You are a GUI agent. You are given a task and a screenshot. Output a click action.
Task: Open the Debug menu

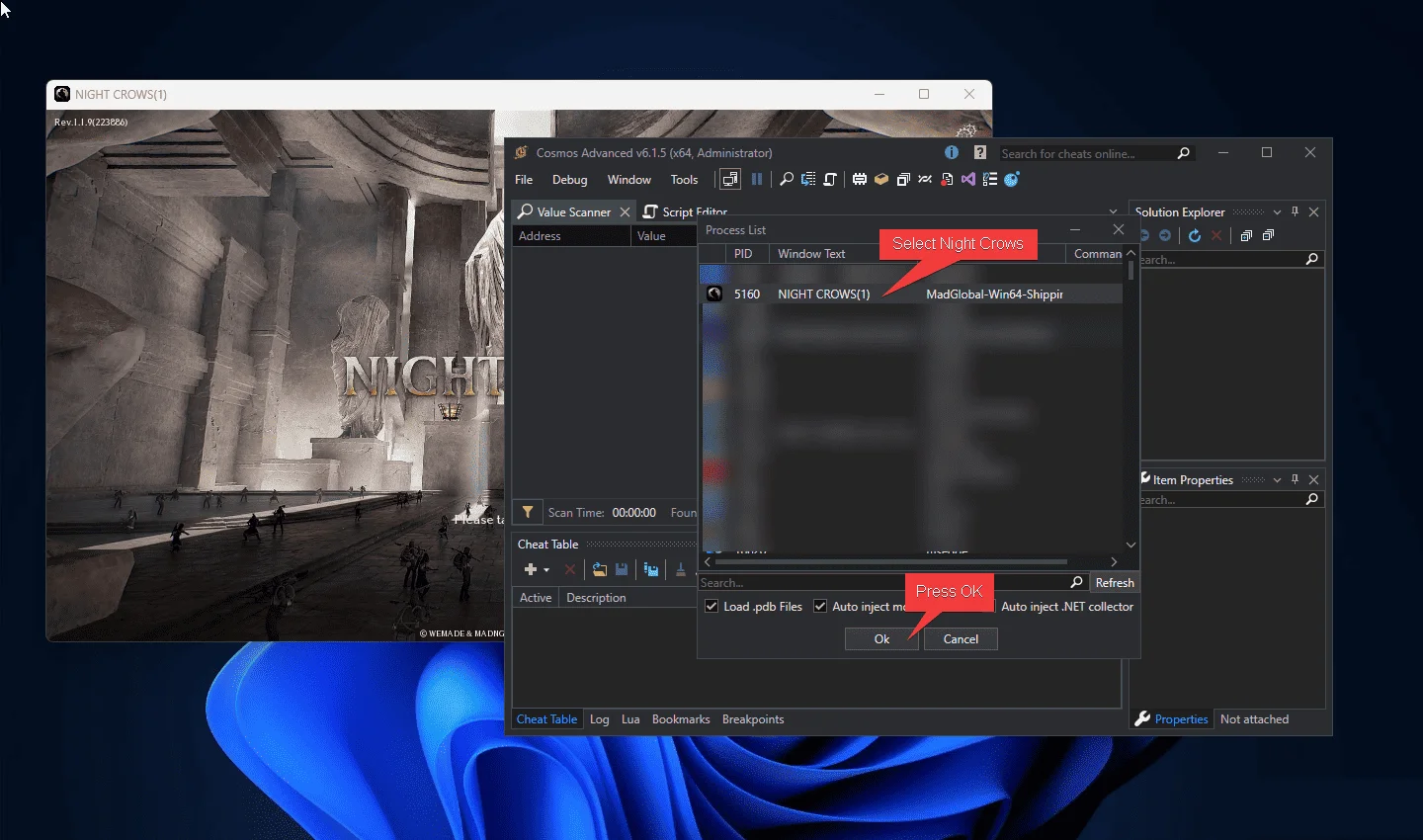click(569, 180)
